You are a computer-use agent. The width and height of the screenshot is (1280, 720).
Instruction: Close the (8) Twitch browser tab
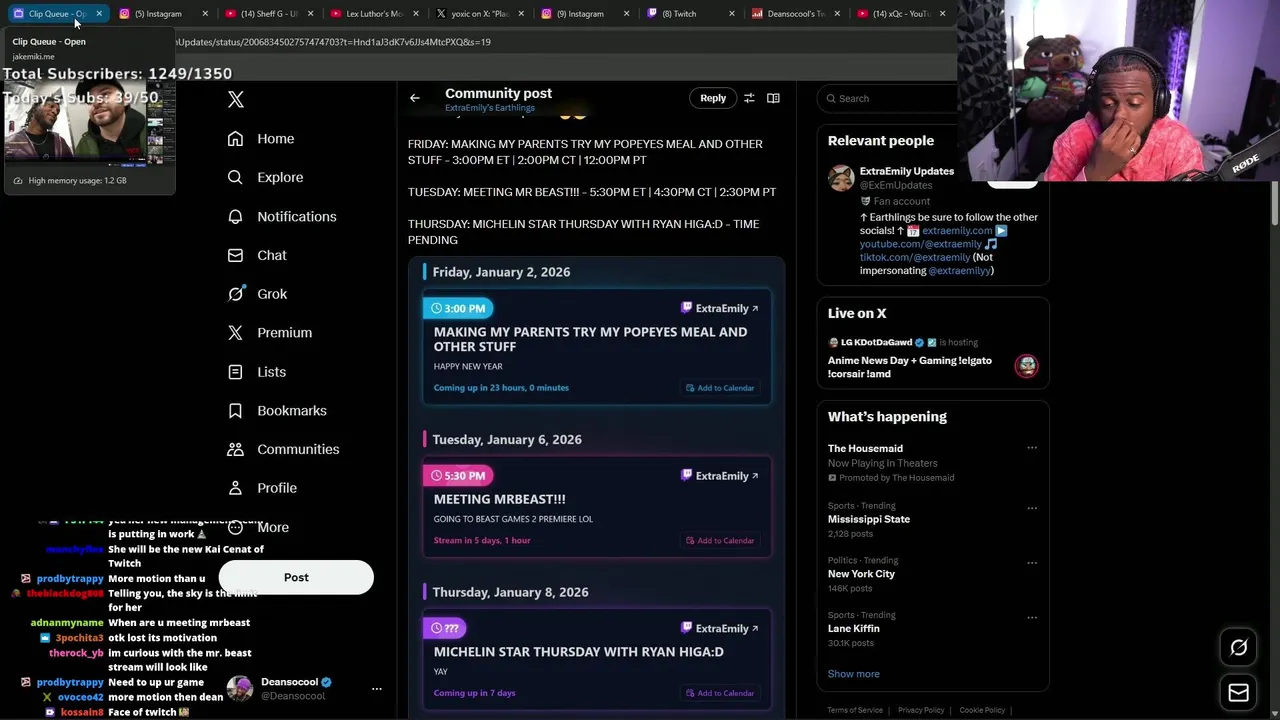pyautogui.click(x=732, y=14)
